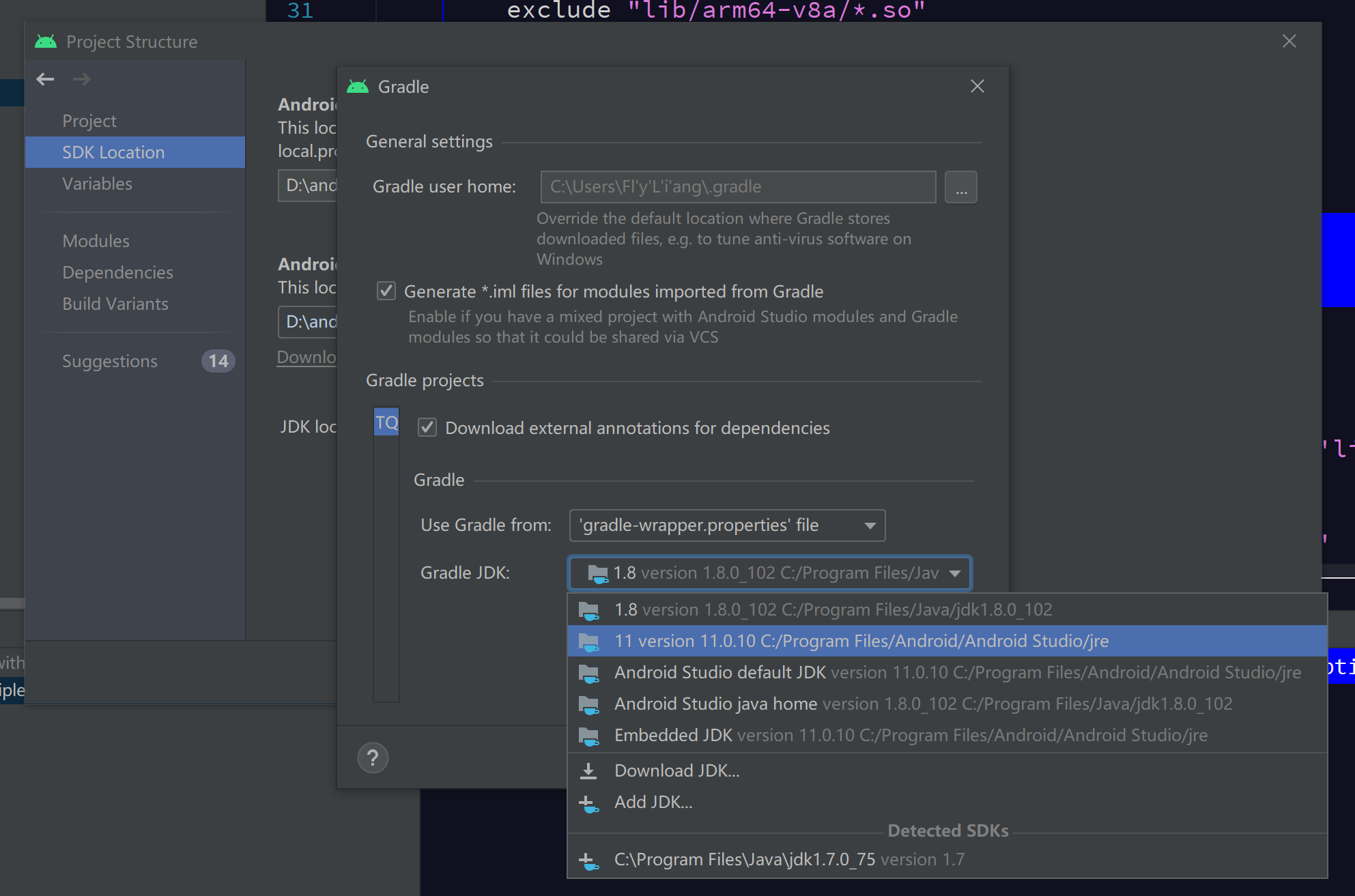The height and width of the screenshot is (896, 1355).
Task: Click line number 31 in the editor gutter
Action: [300, 10]
